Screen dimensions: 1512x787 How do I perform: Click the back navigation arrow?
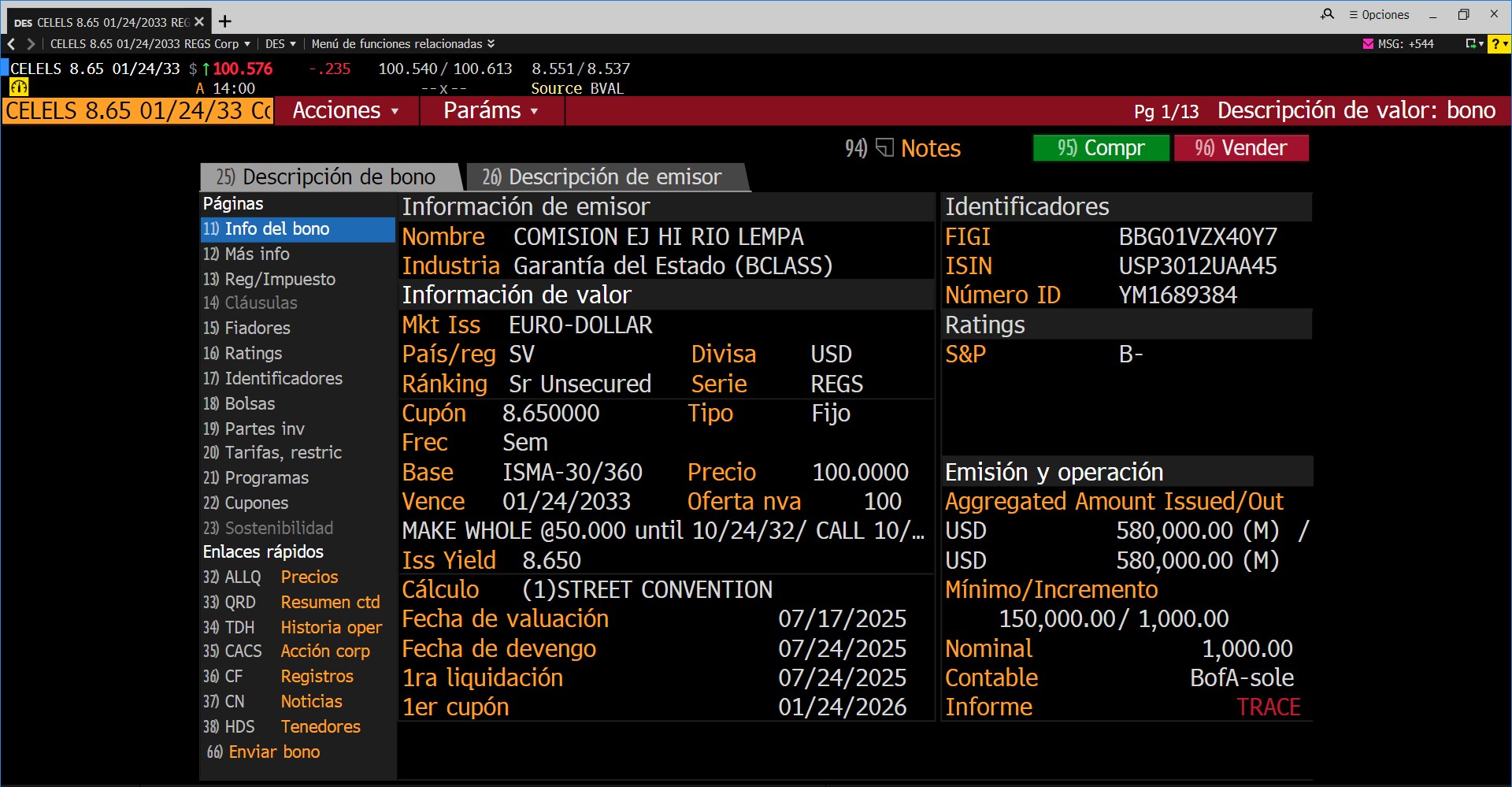pos(11,44)
